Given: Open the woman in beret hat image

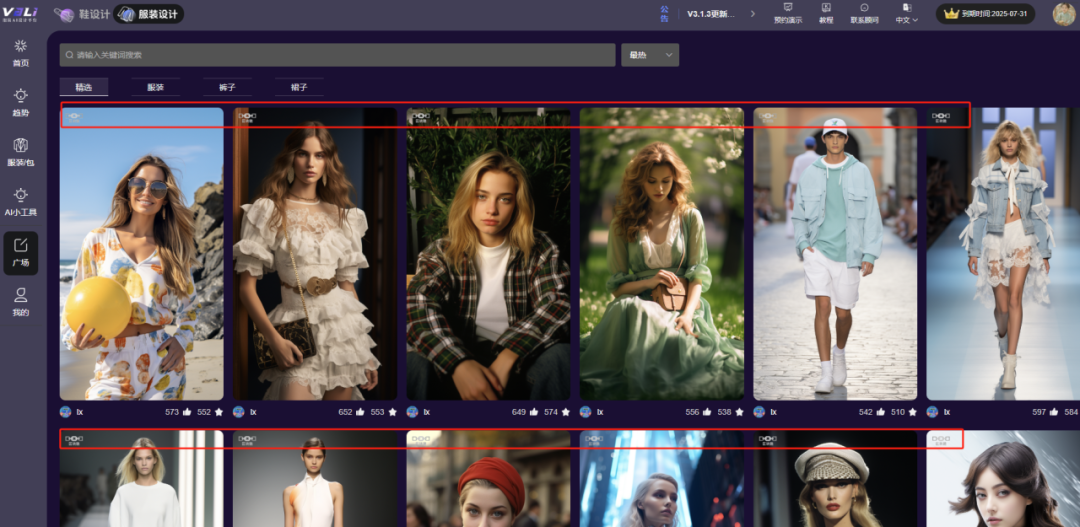Looking at the screenshot, I should 835,479.
